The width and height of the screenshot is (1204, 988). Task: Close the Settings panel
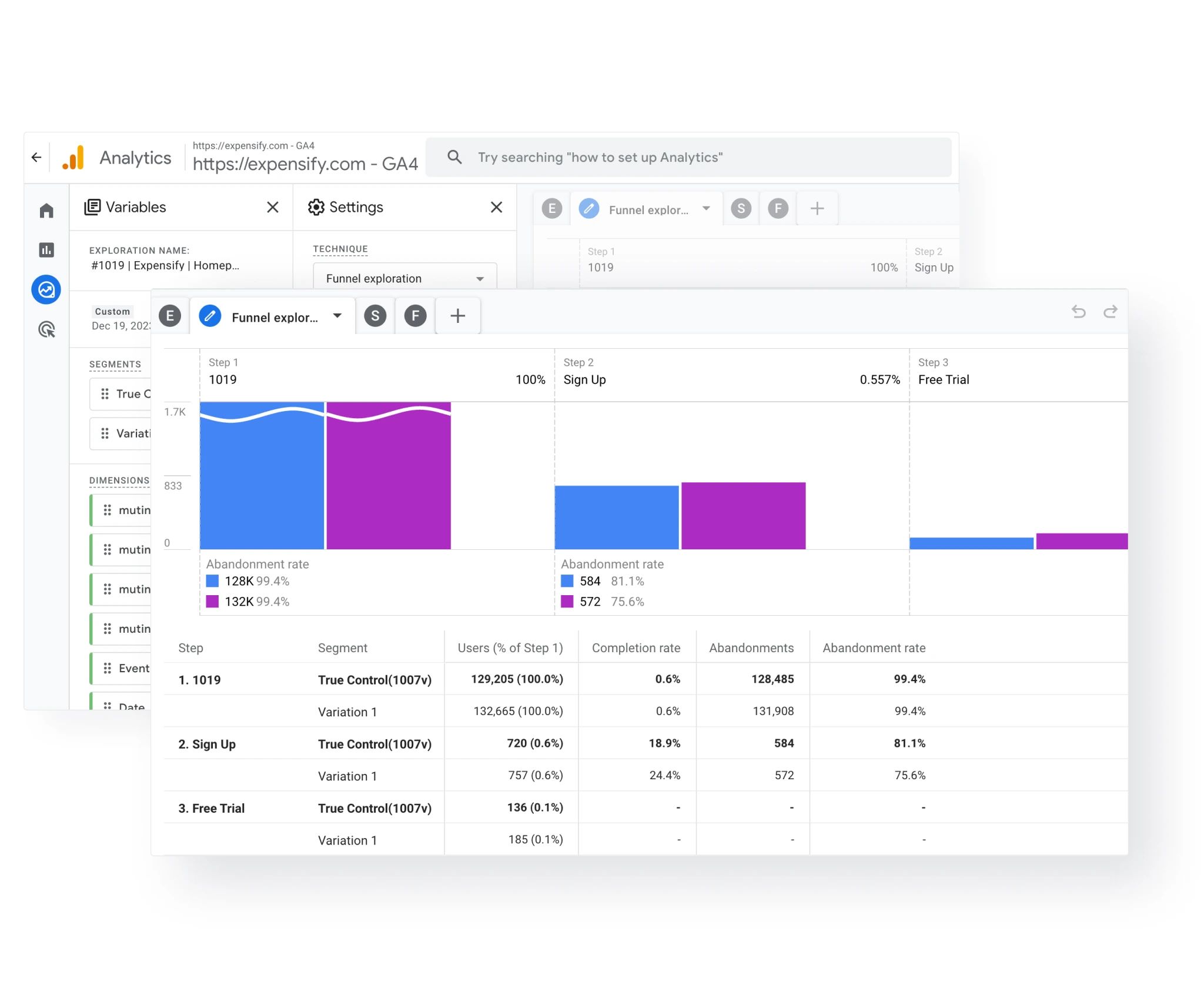497,207
